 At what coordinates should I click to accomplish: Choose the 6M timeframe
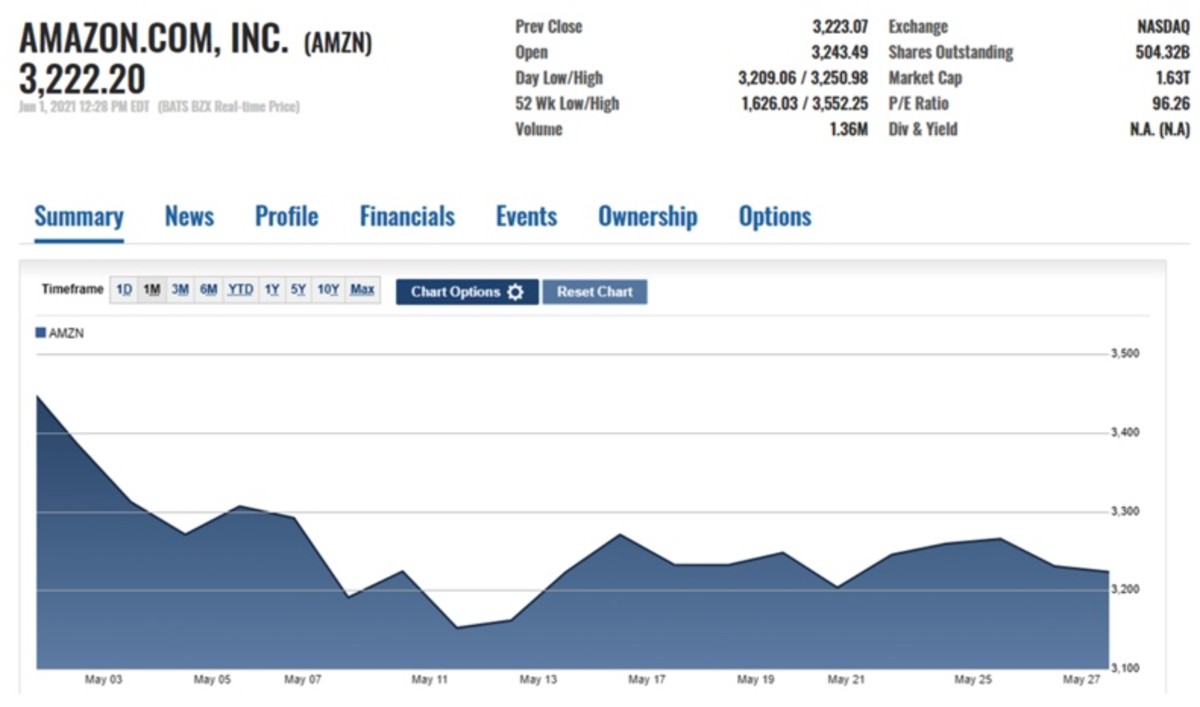[x=208, y=290]
